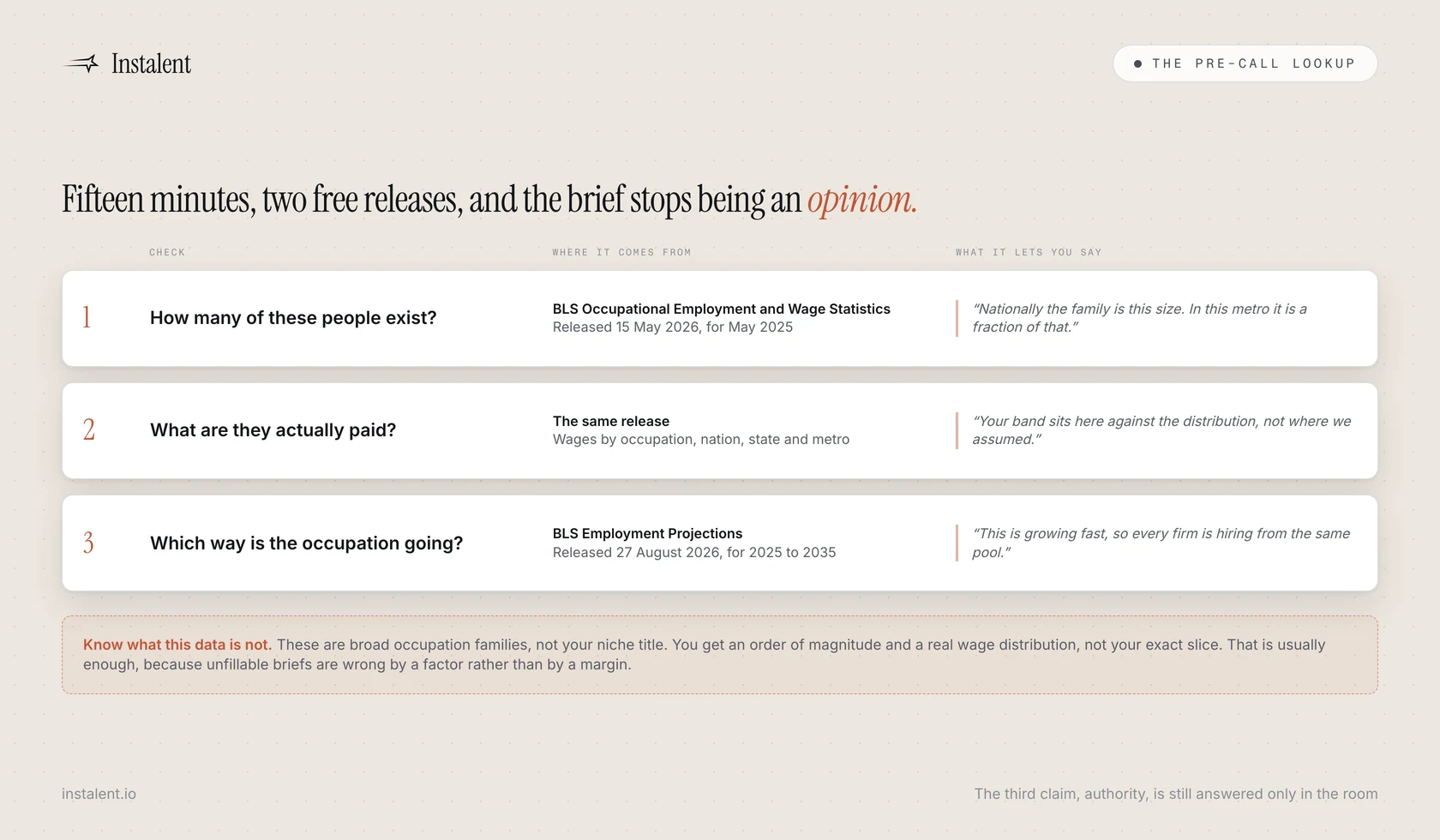The image size is (1440, 840).
Task: Click the WHERE IT COMES FROM column header
Action: click(621, 252)
